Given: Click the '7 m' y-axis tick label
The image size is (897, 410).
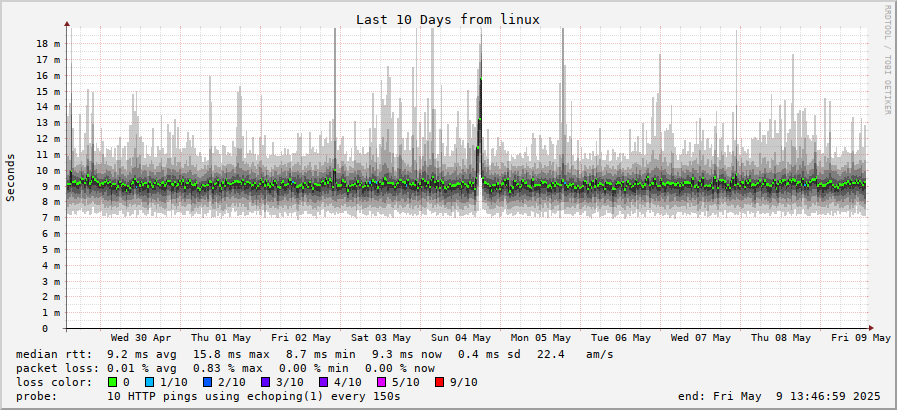Looking at the screenshot, I should tap(51, 218).
